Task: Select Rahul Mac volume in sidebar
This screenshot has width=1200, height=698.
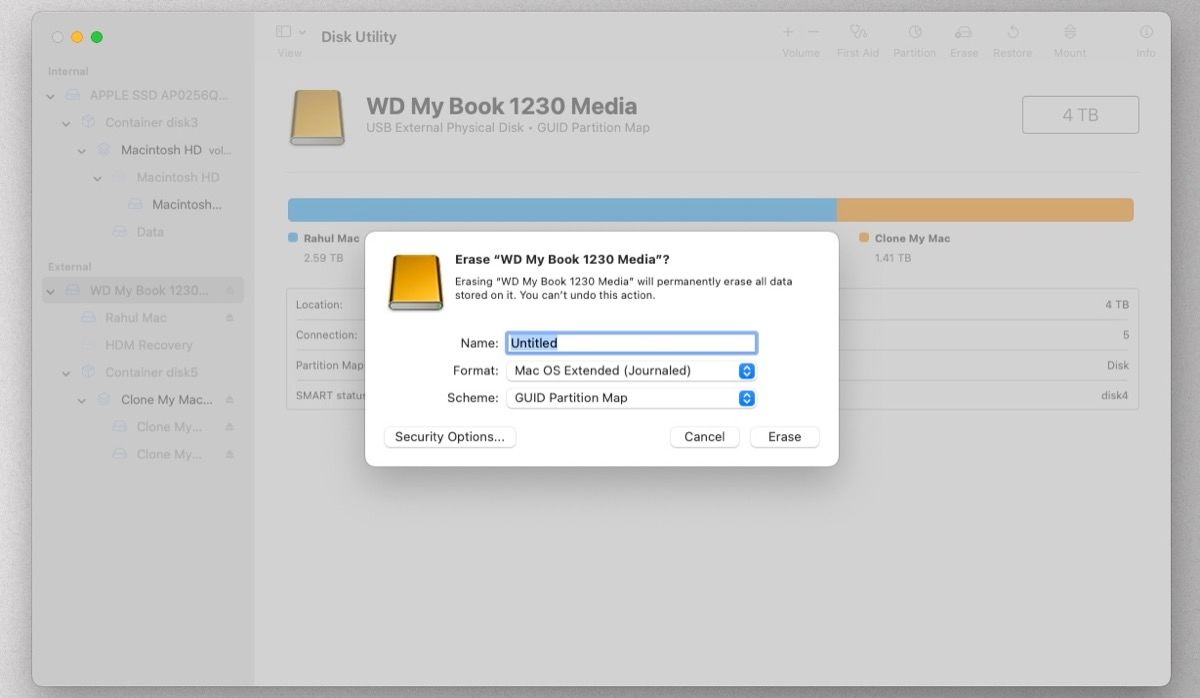Action: tap(143, 318)
